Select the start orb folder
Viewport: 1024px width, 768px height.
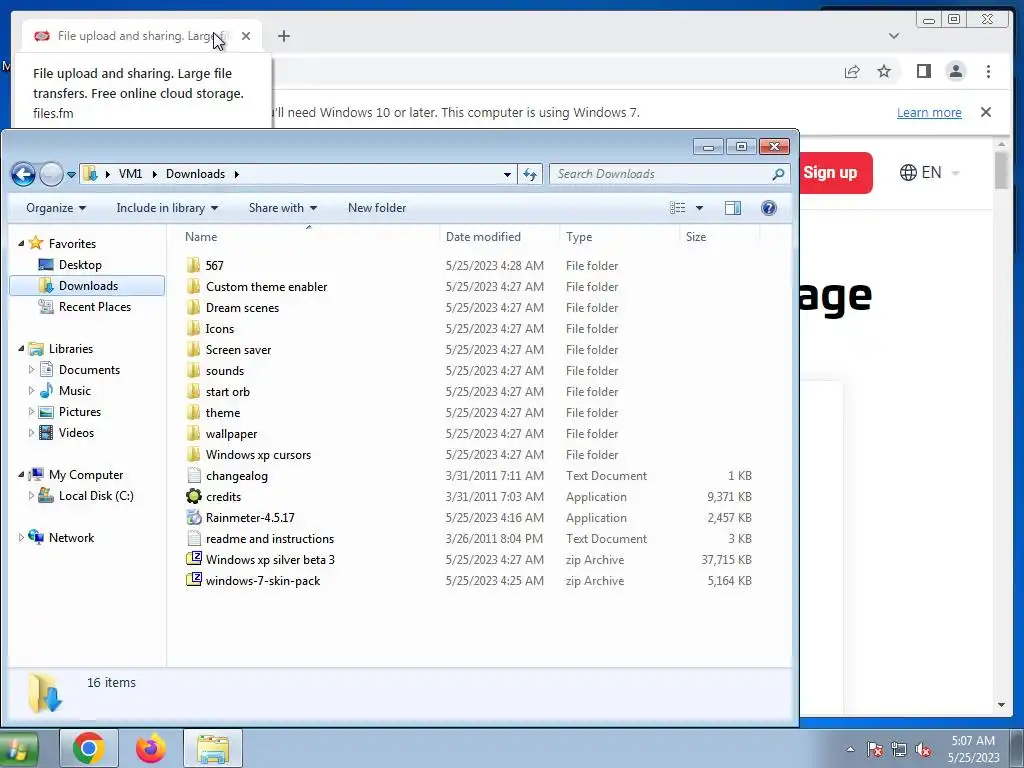click(x=227, y=391)
